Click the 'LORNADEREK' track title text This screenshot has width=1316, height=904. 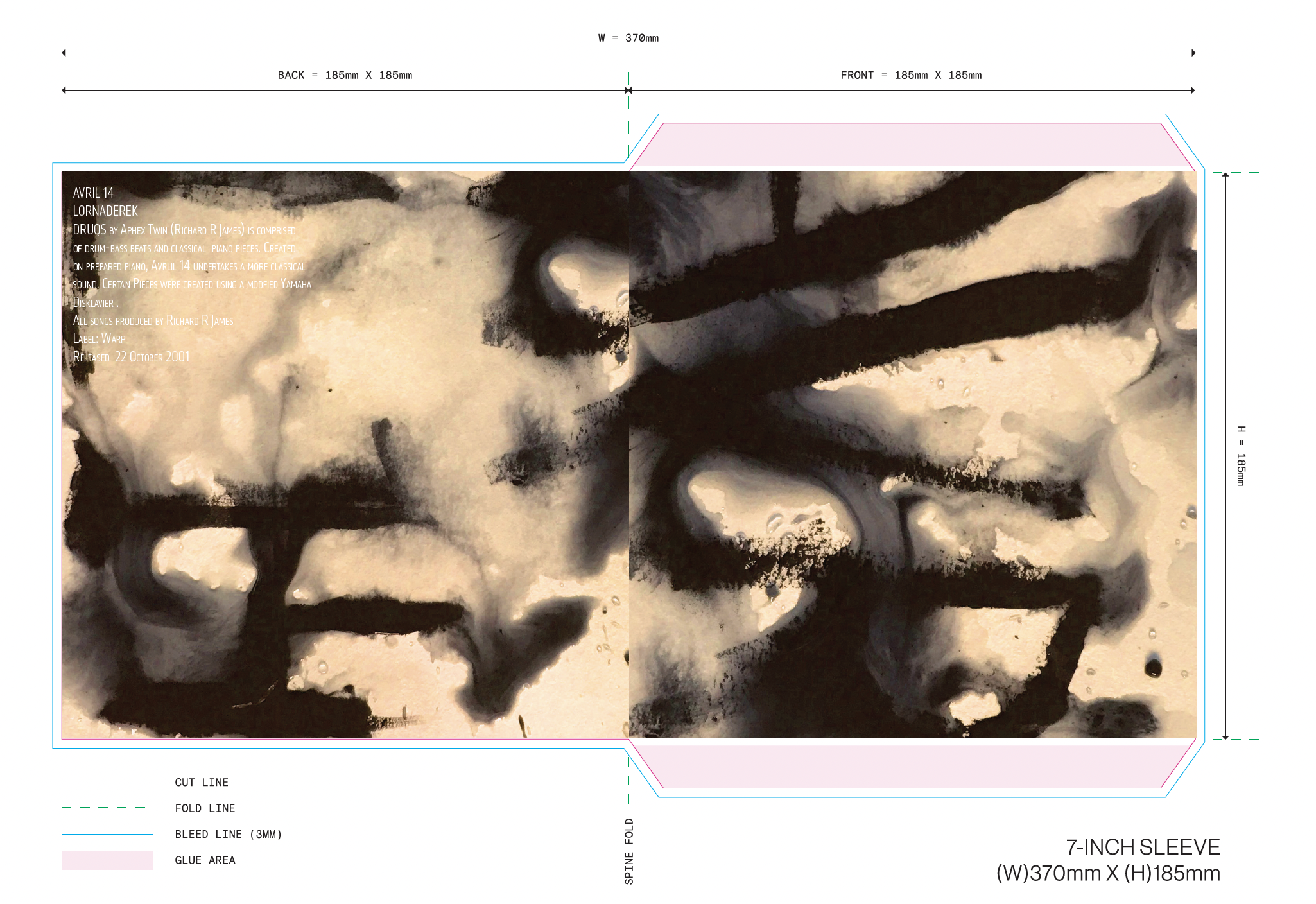coord(105,211)
